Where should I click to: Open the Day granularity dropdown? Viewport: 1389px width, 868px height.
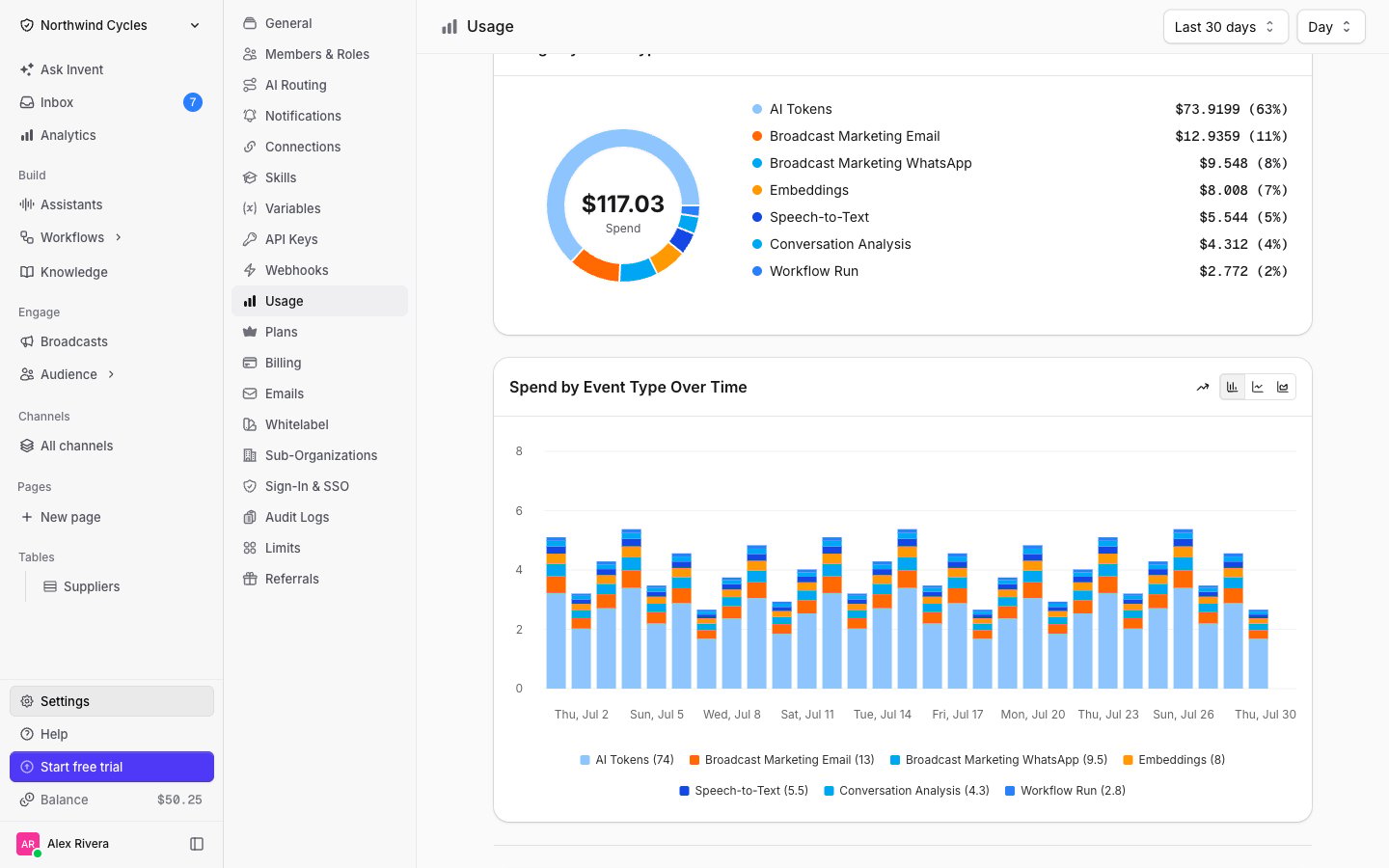click(x=1330, y=27)
